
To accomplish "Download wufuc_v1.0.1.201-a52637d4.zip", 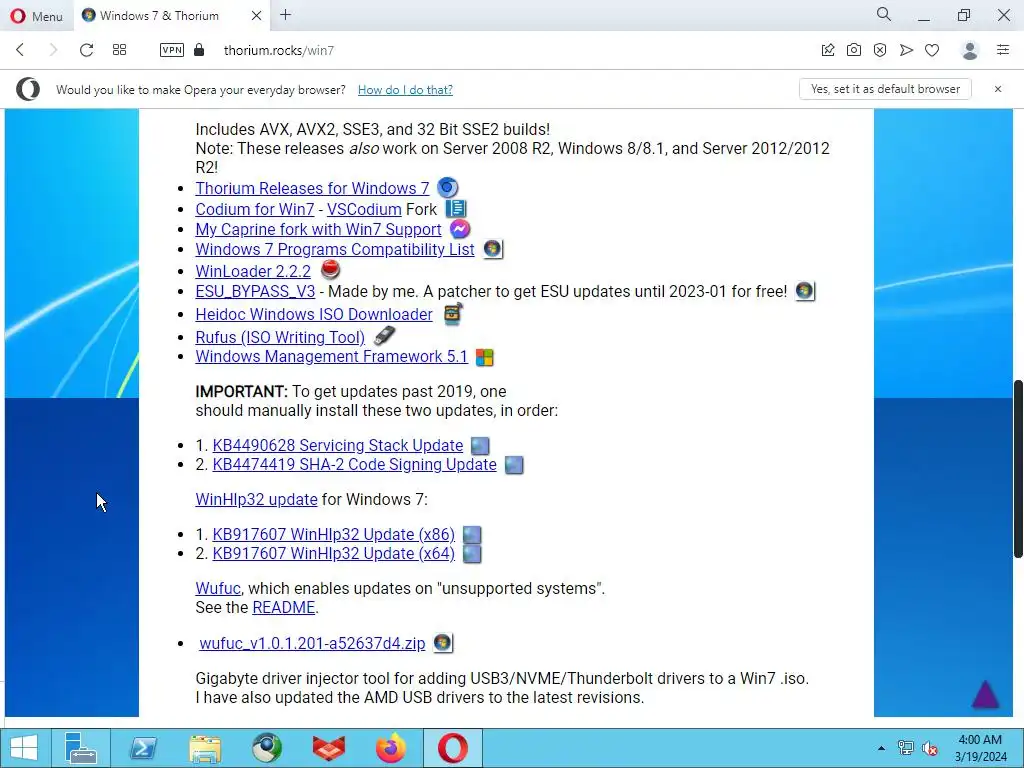I will pyautogui.click(x=312, y=643).
